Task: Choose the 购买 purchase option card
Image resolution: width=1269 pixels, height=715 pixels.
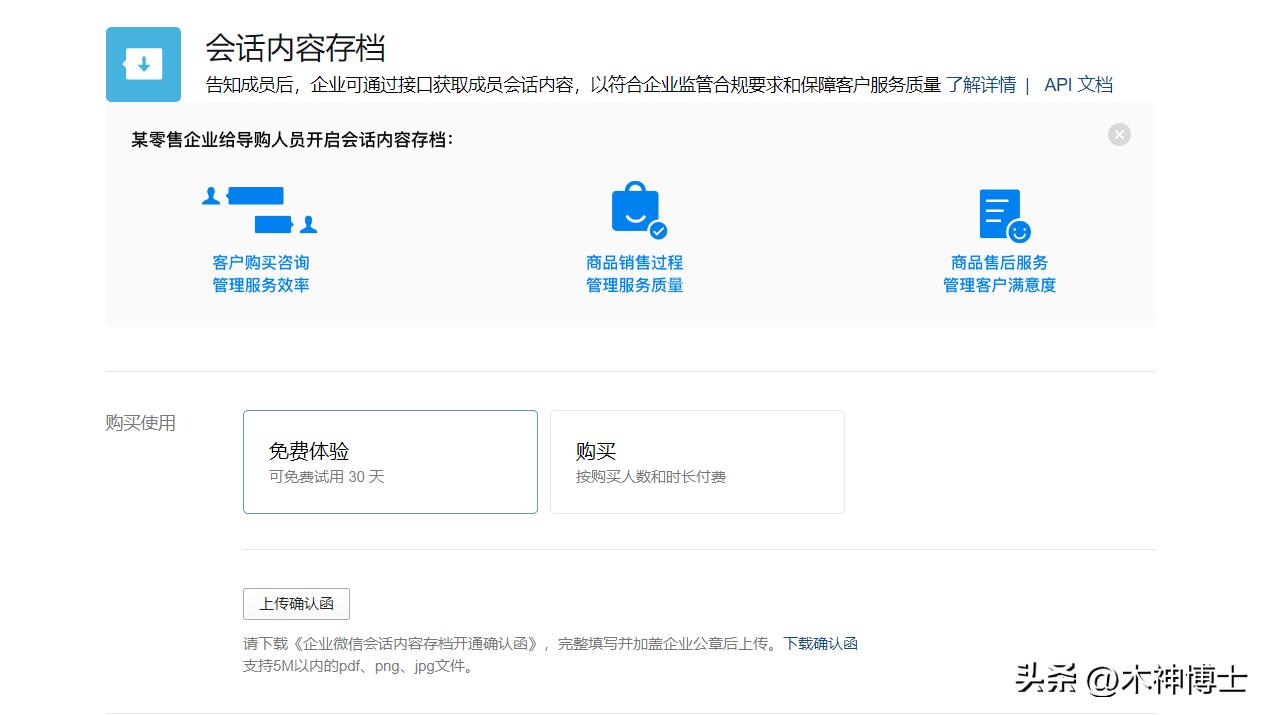Action: click(697, 461)
